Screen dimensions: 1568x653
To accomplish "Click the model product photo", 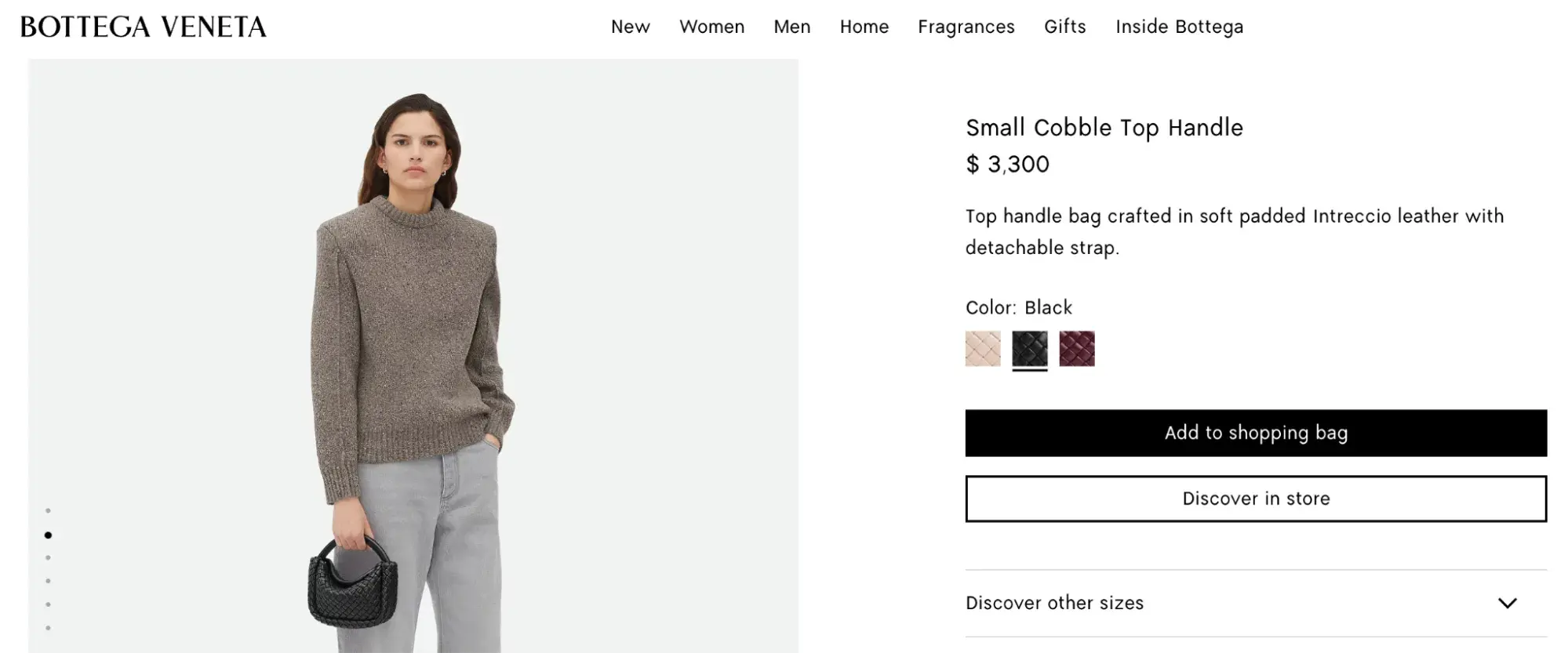I will tap(413, 353).
